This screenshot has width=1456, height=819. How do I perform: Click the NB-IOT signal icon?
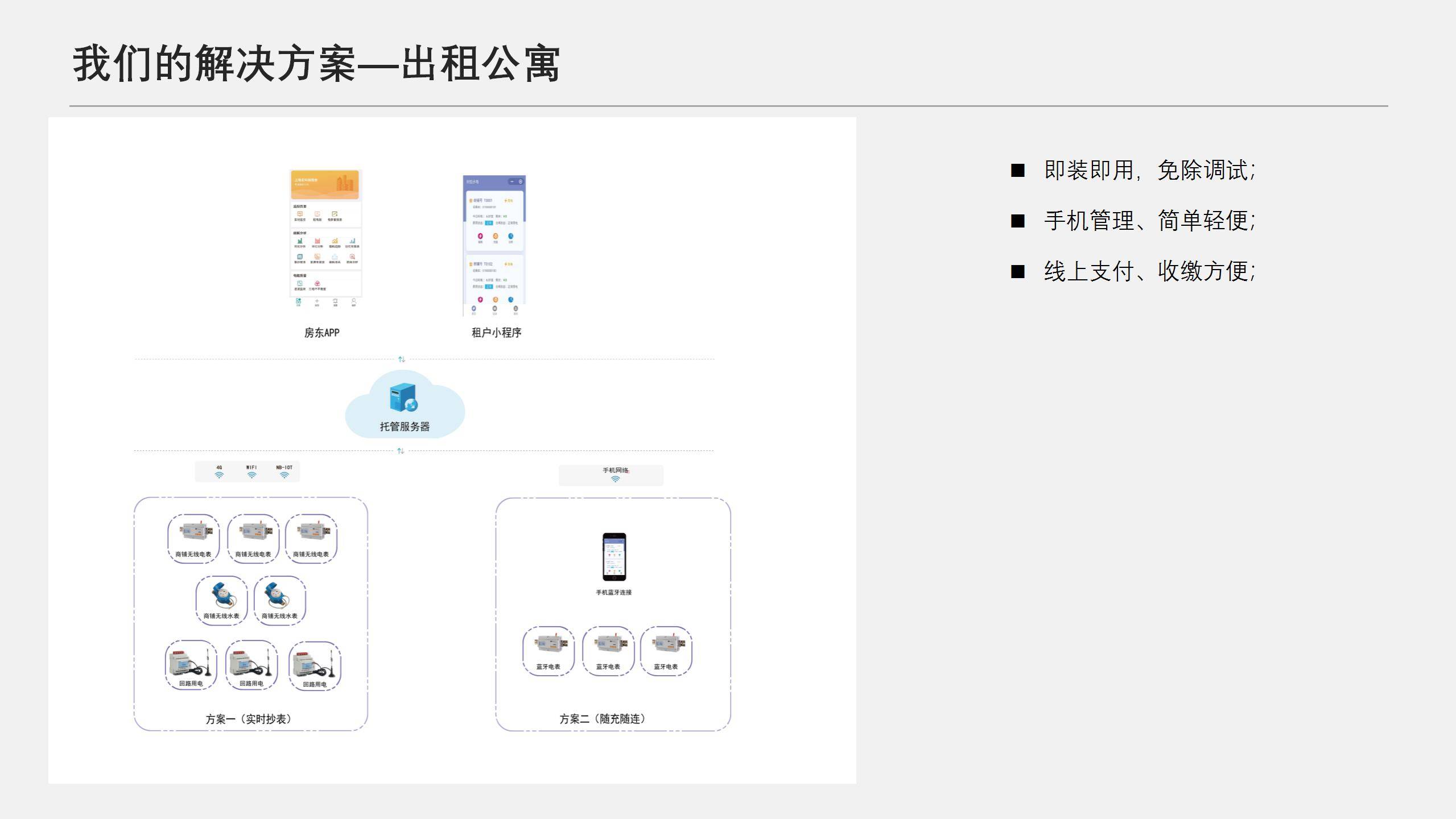pos(284,475)
